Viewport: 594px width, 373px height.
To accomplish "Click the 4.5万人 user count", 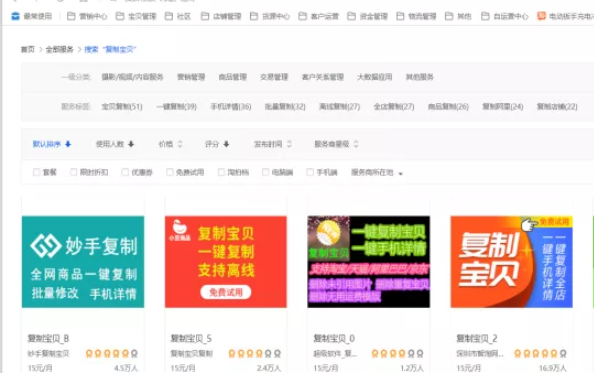I will (126, 368).
